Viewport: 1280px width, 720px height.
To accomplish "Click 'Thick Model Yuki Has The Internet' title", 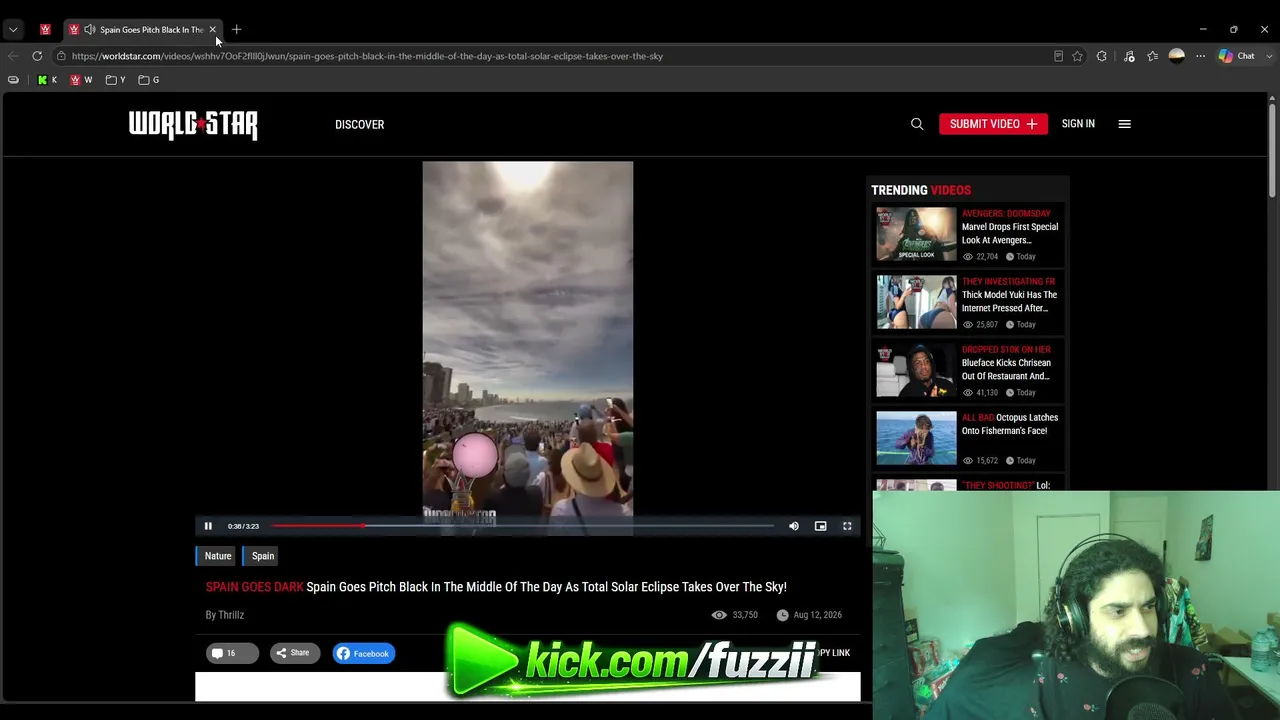I will tap(1010, 301).
